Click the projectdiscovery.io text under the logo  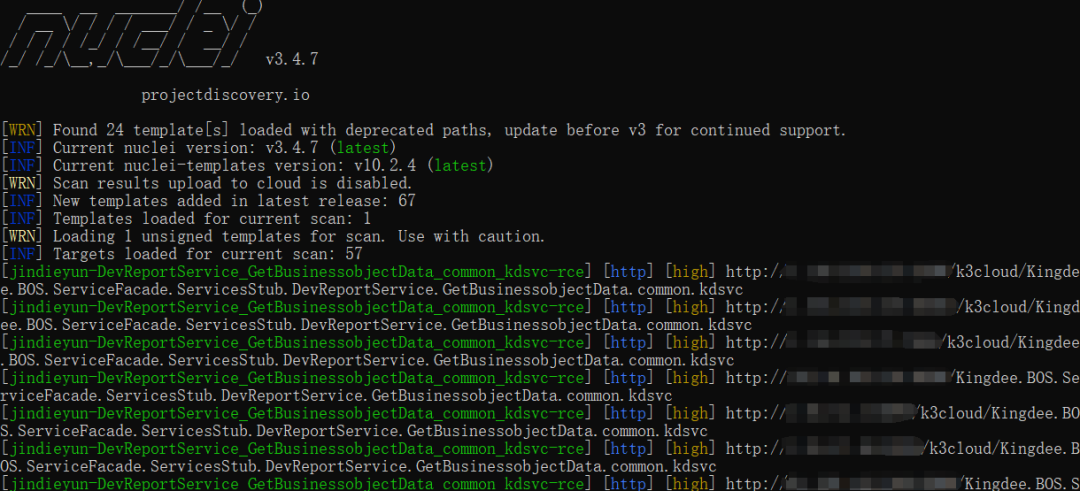pos(225,96)
